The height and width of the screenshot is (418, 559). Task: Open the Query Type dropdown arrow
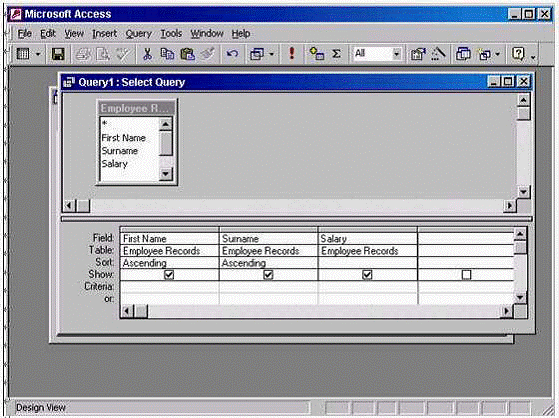click(x=271, y=54)
